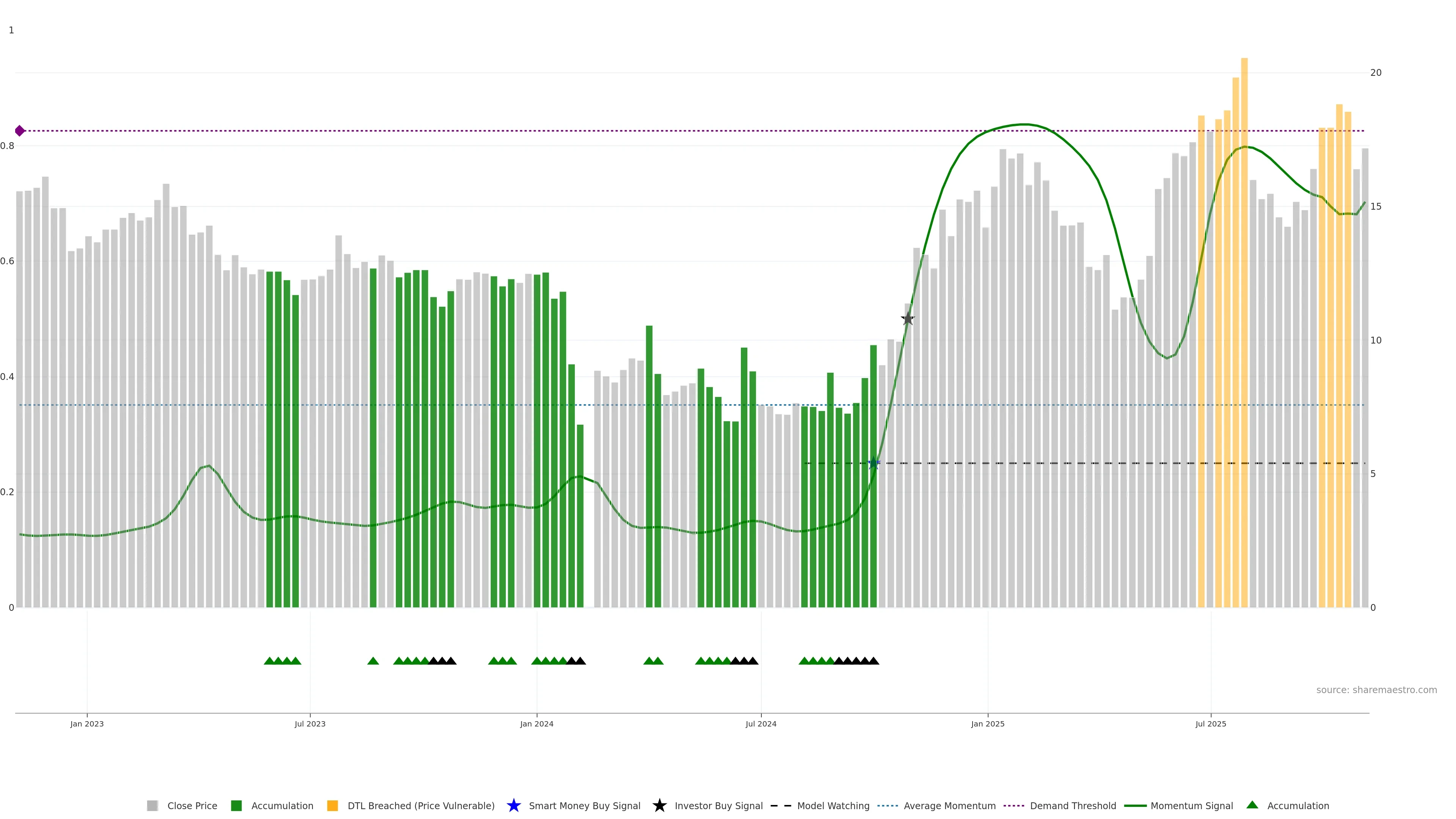Click the Jul 2025 axis label
The image size is (1456, 819).
1211,723
